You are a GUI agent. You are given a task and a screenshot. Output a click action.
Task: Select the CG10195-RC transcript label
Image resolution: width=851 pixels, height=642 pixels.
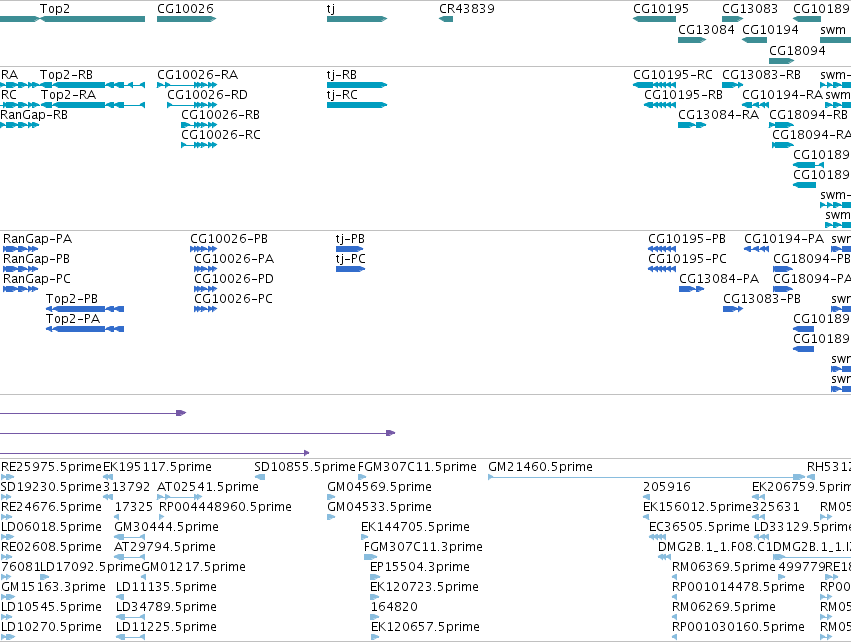(673, 75)
